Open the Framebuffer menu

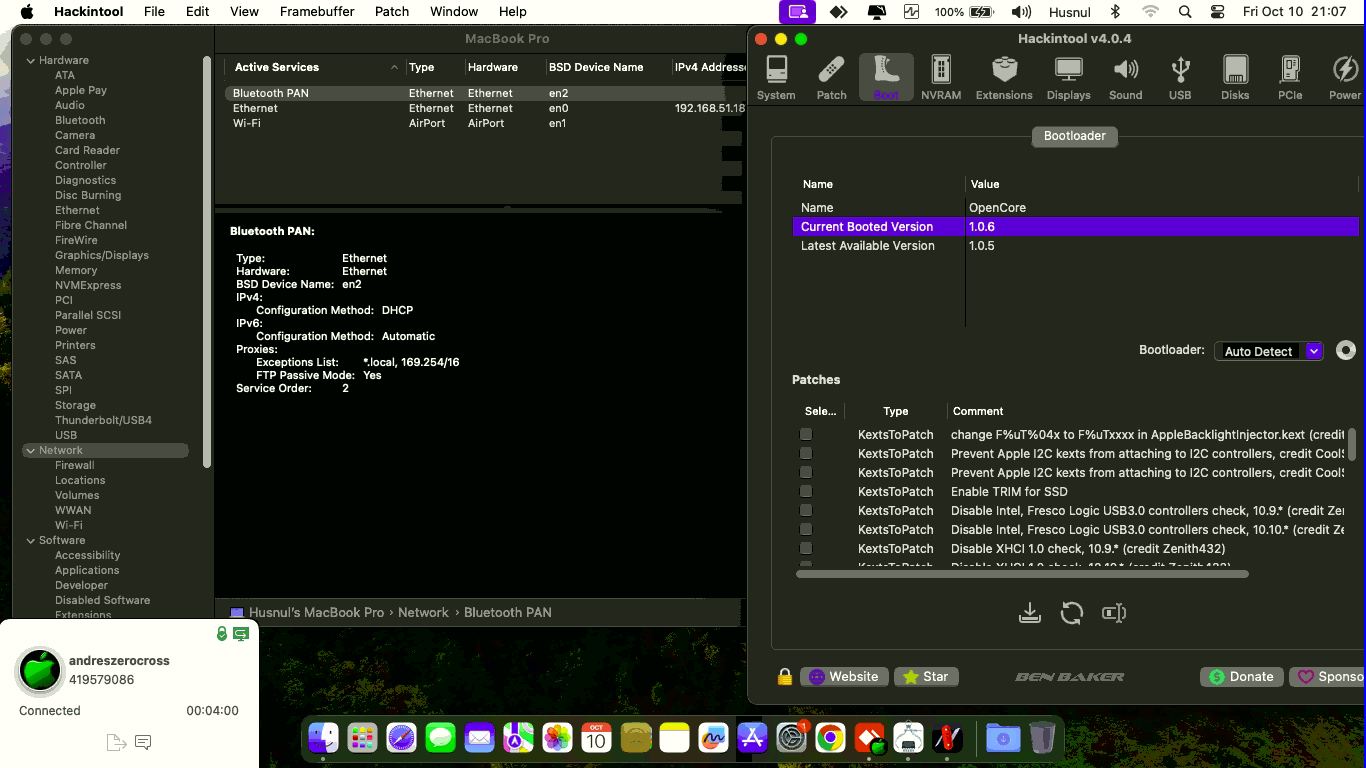(317, 12)
